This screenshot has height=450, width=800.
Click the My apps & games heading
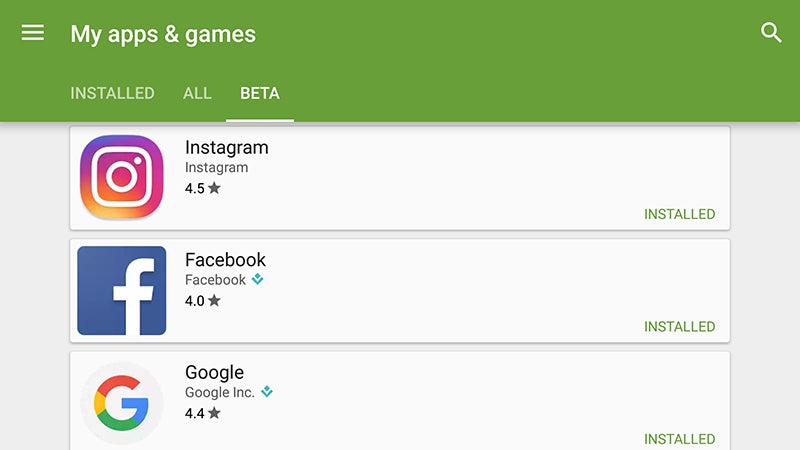pyautogui.click(x=163, y=35)
